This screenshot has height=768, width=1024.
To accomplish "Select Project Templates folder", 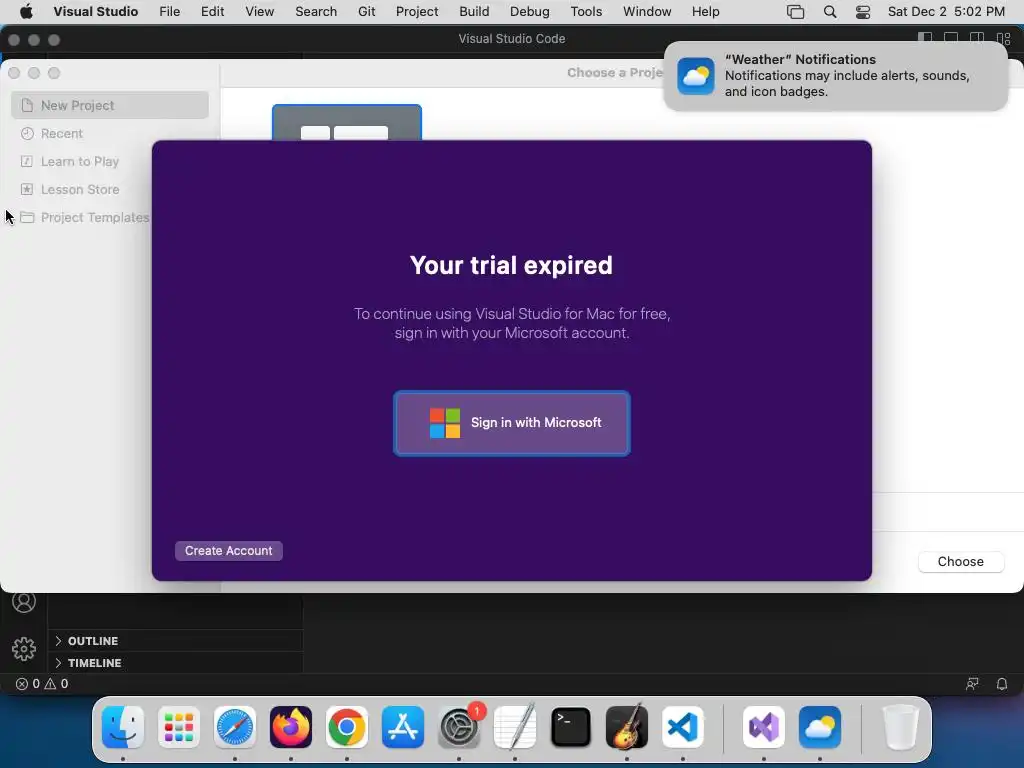I will pyautogui.click(x=85, y=217).
